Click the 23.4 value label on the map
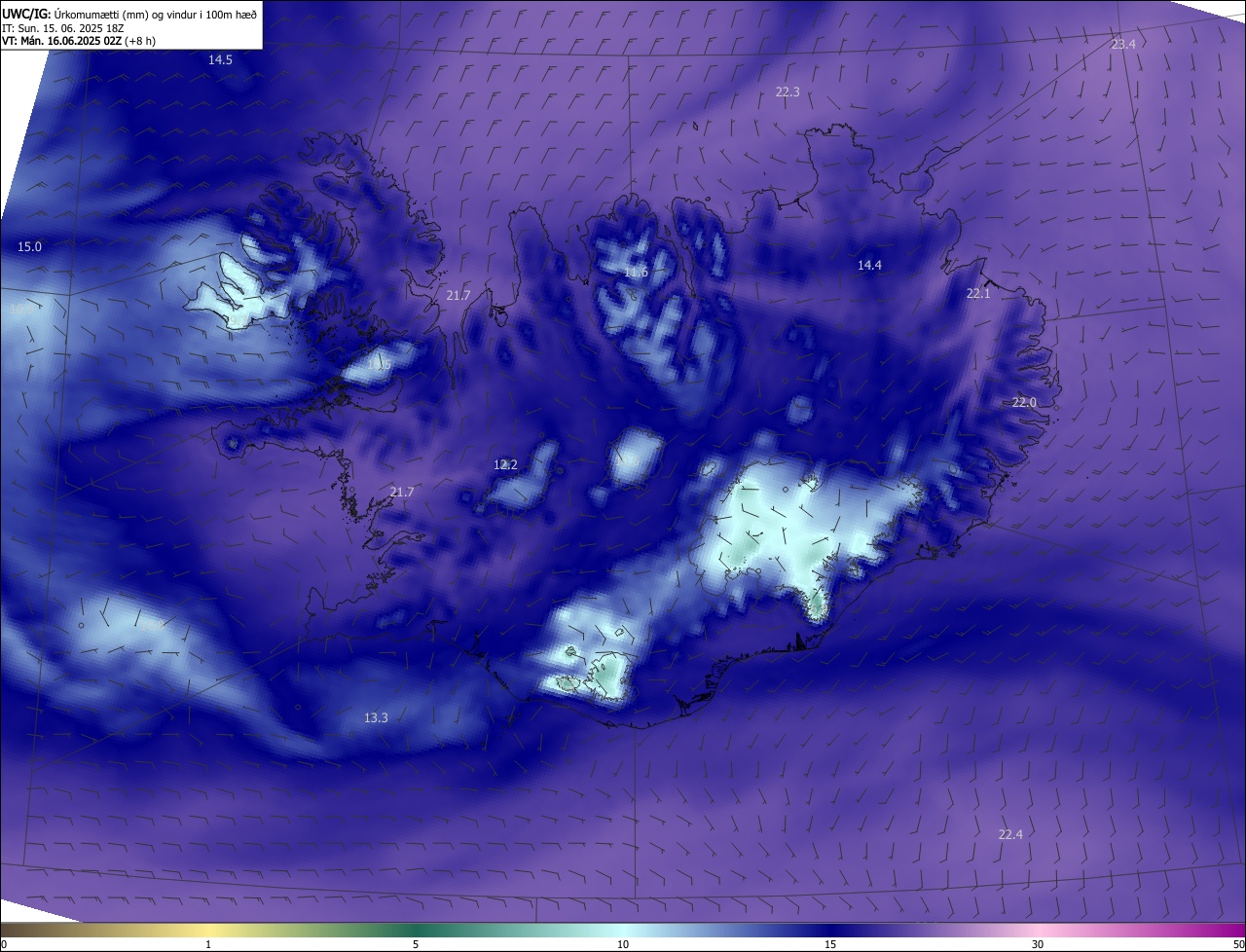 point(1123,45)
